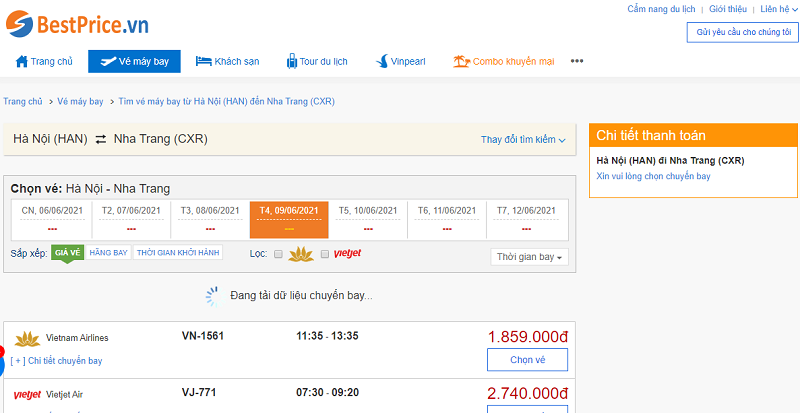Sort flights by HÃNG BAY

(108, 253)
